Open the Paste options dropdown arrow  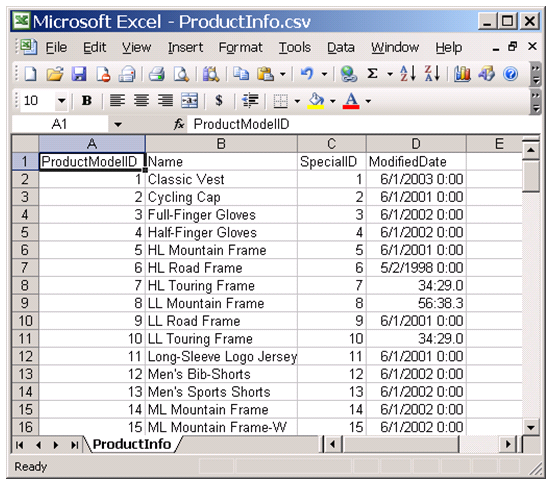point(283,74)
